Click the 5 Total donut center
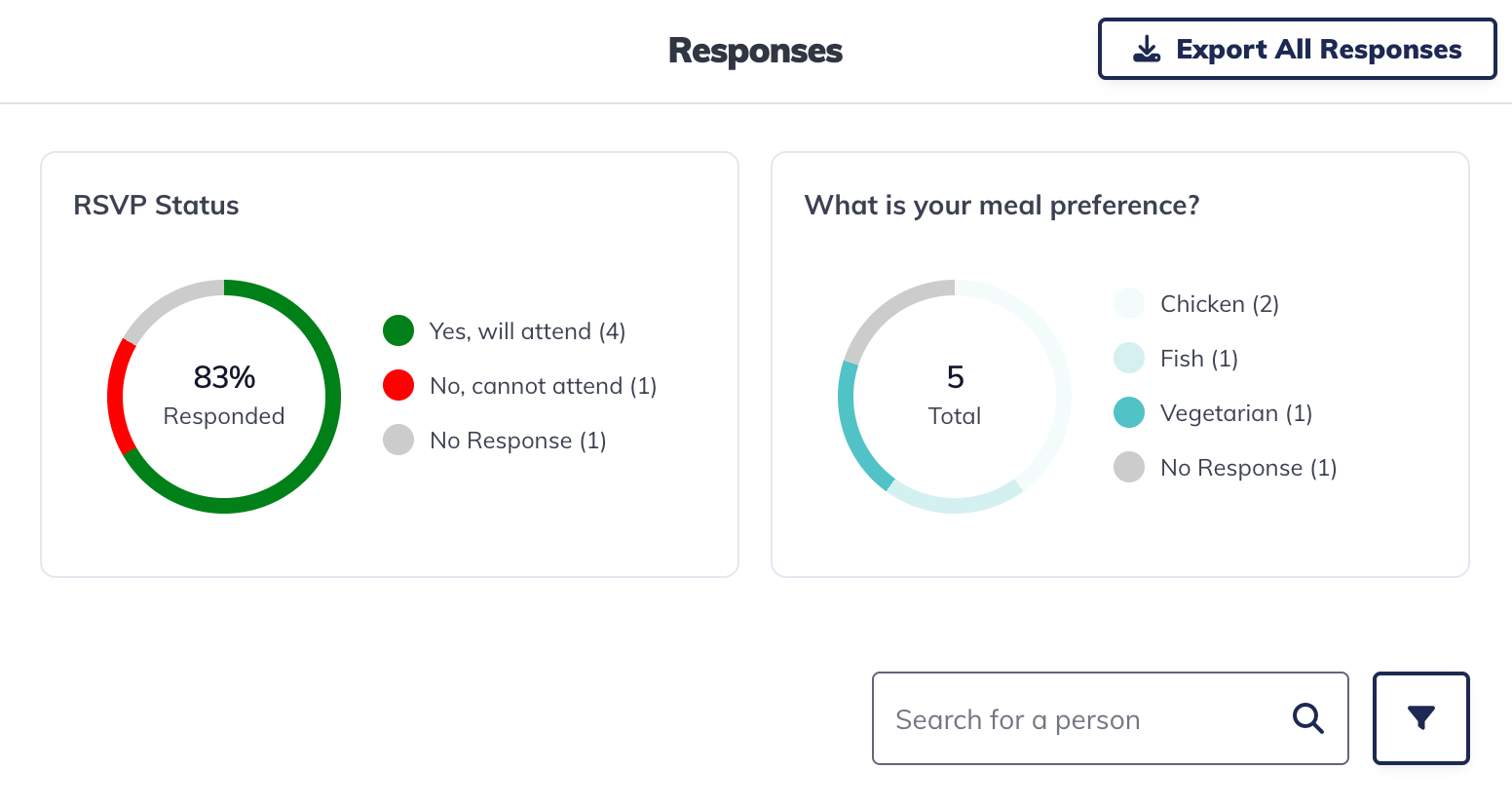Screen dimensions: 1512x808 (x=955, y=396)
